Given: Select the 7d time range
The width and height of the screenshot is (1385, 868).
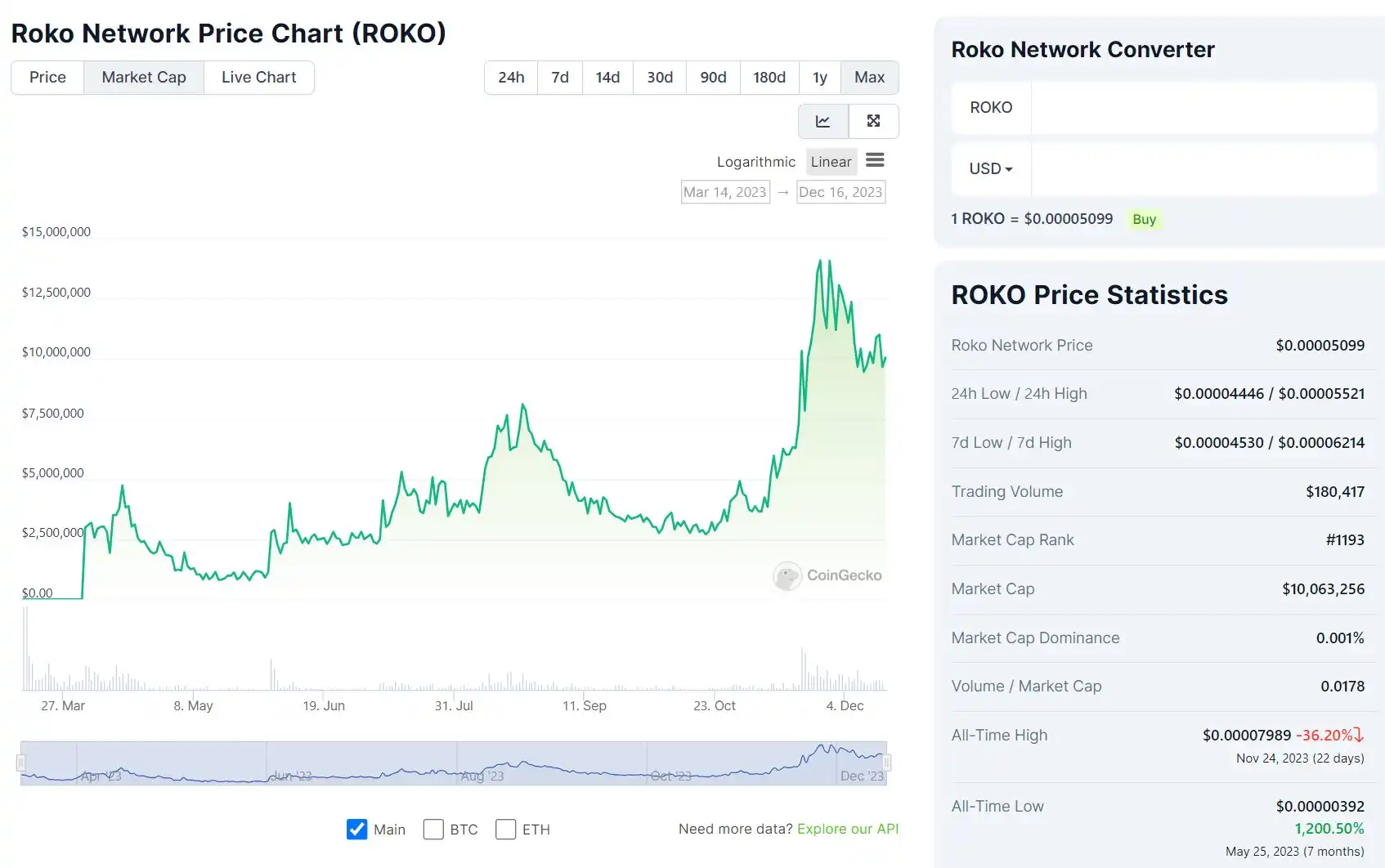Looking at the screenshot, I should (560, 78).
